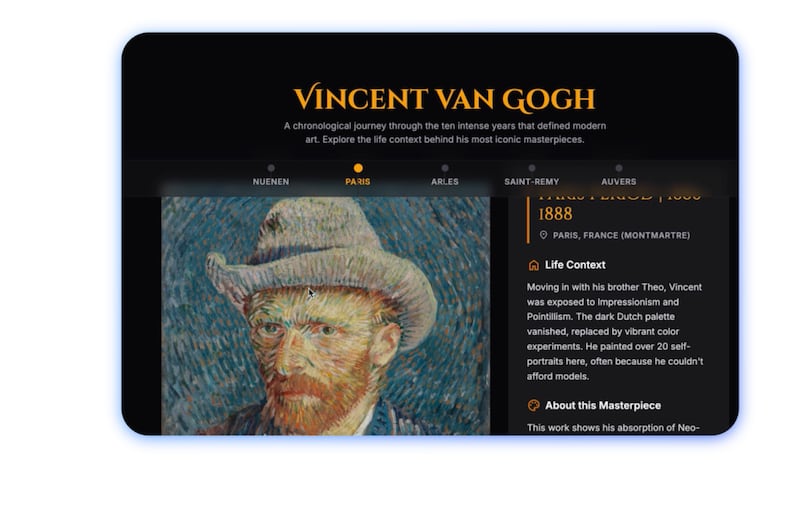Screen dimensions: 800x507
Task: Click the Paris, France (Montmartre) location text
Action: click(x=621, y=235)
